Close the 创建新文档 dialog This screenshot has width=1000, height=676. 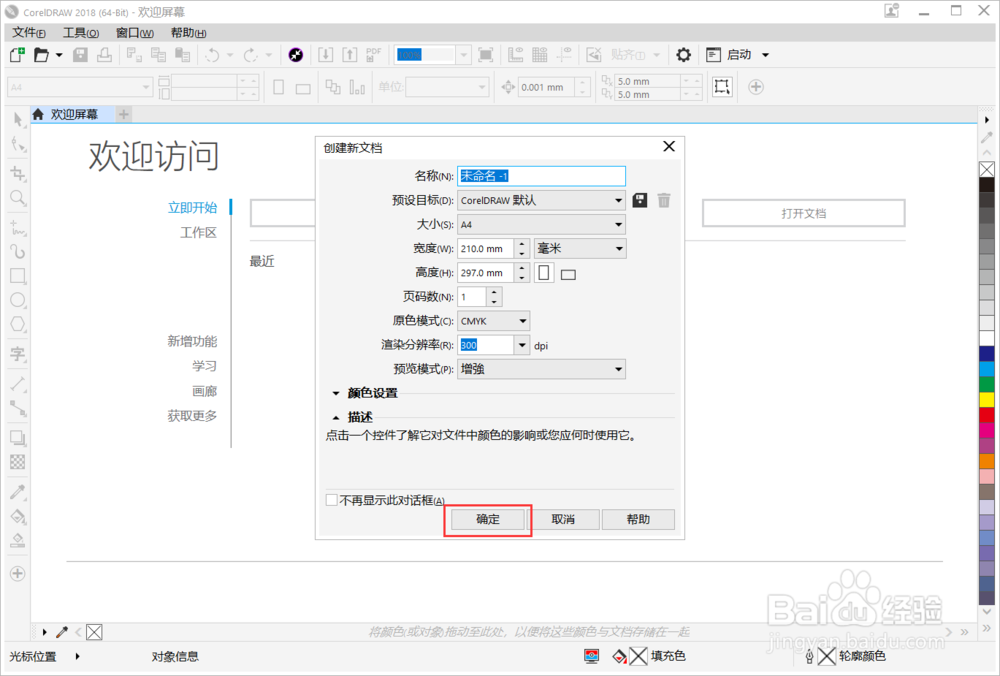click(x=669, y=147)
